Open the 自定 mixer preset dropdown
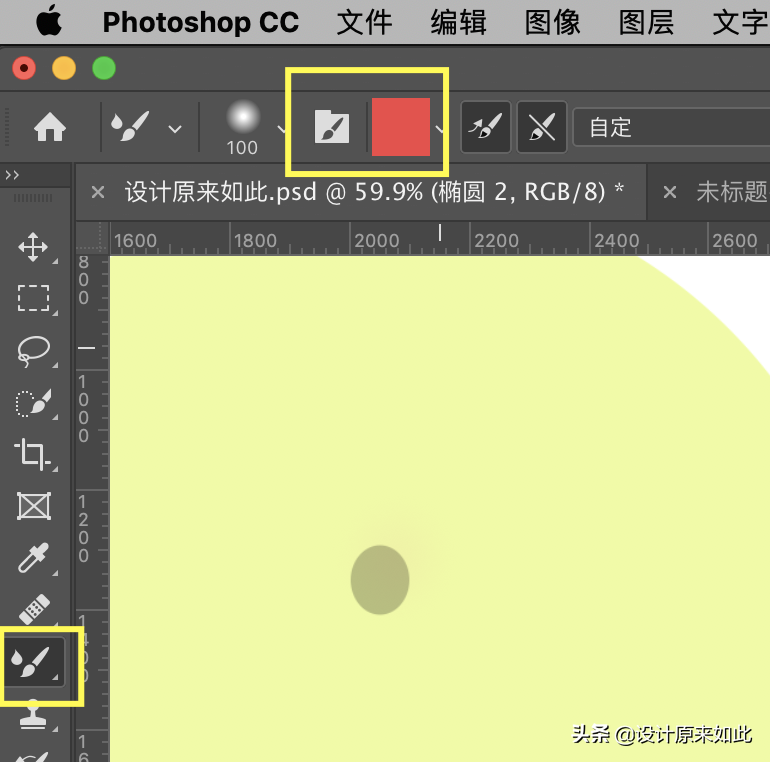This screenshot has width=770, height=762. 670,128
